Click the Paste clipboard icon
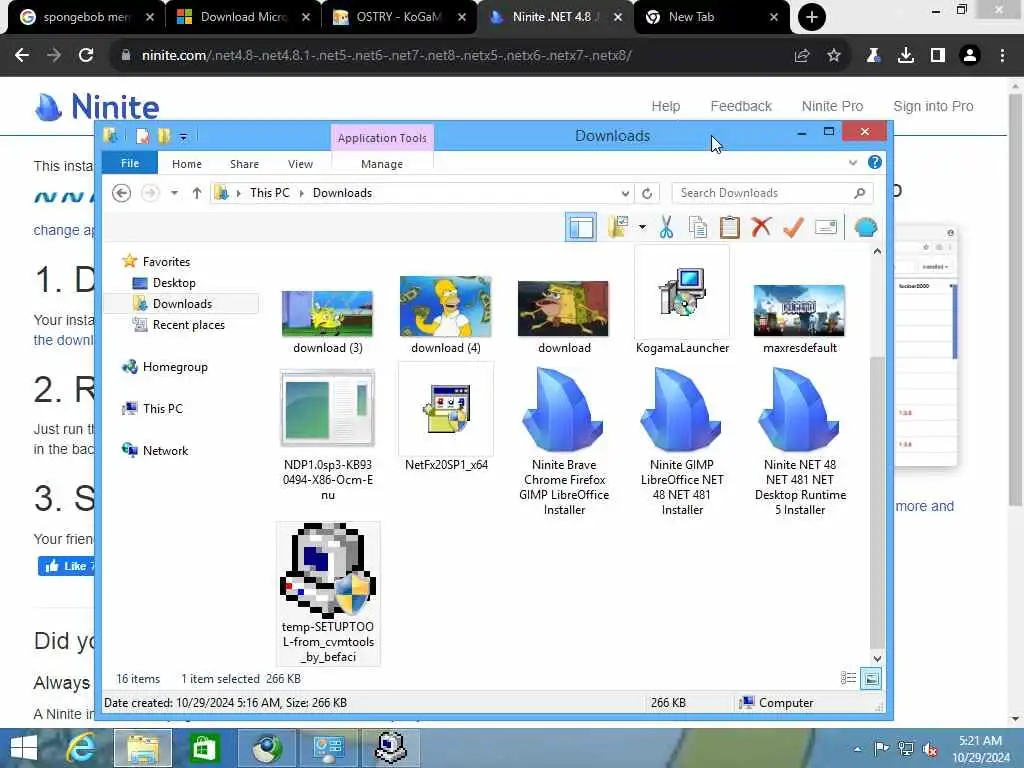The height and width of the screenshot is (768, 1024). pos(729,227)
